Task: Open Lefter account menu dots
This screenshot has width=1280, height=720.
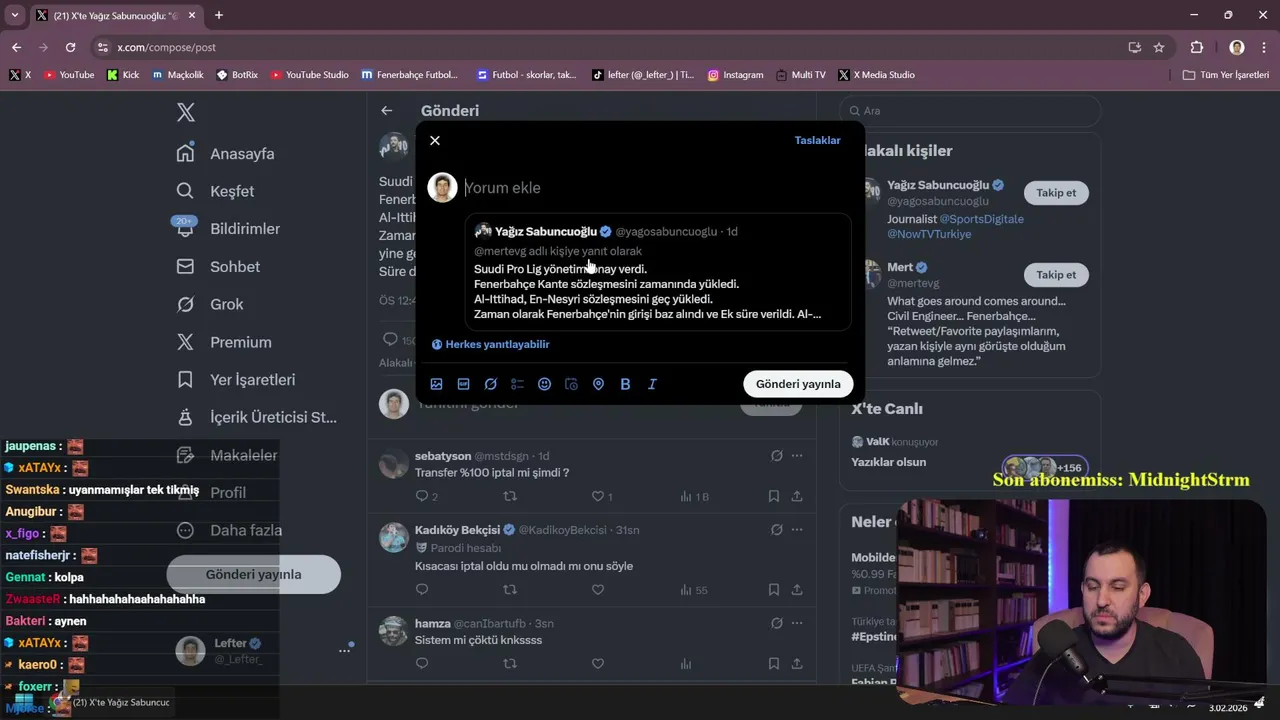Action: 344,651
